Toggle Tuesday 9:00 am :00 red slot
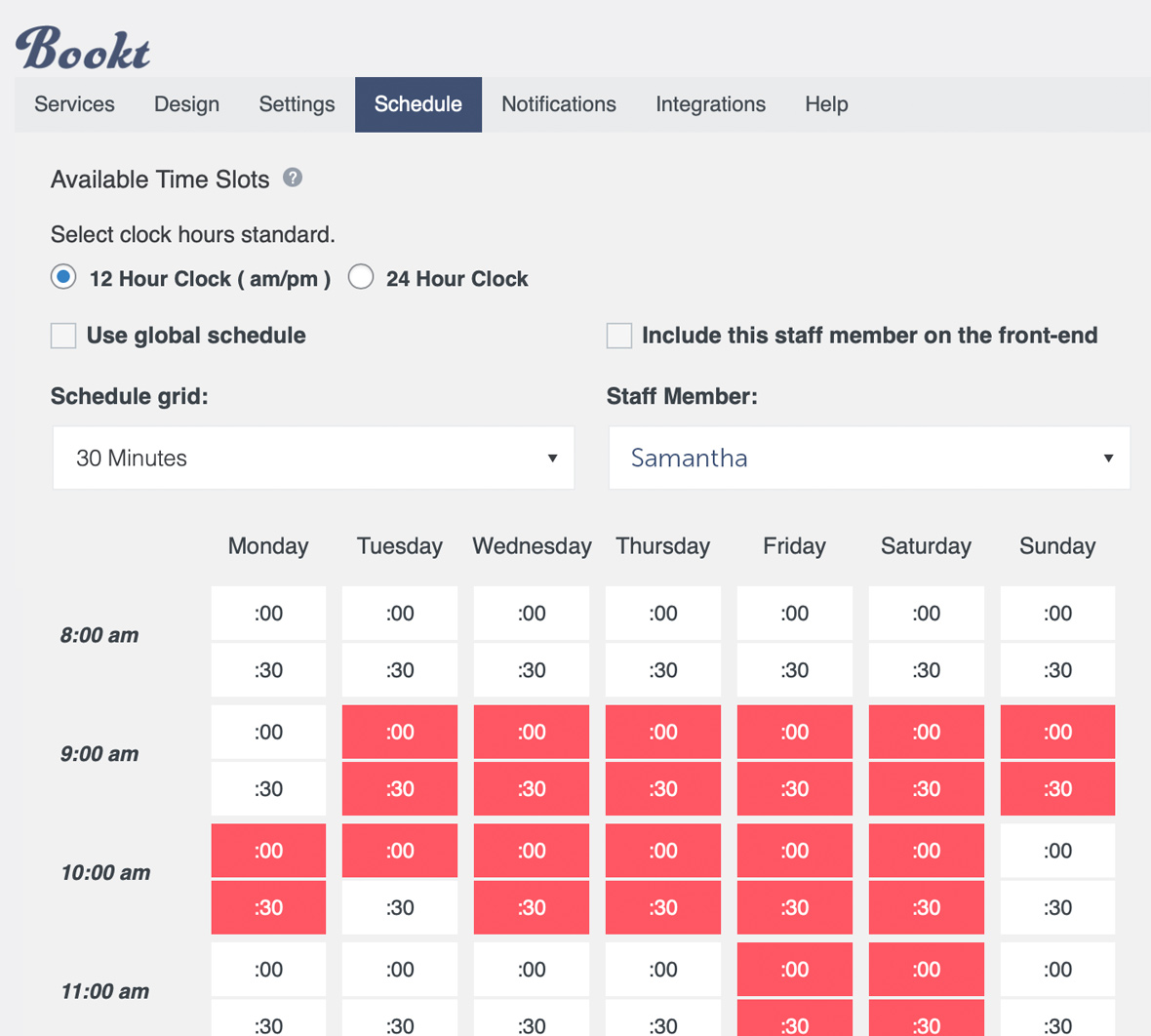This screenshot has width=1151, height=1036. (x=400, y=732)
